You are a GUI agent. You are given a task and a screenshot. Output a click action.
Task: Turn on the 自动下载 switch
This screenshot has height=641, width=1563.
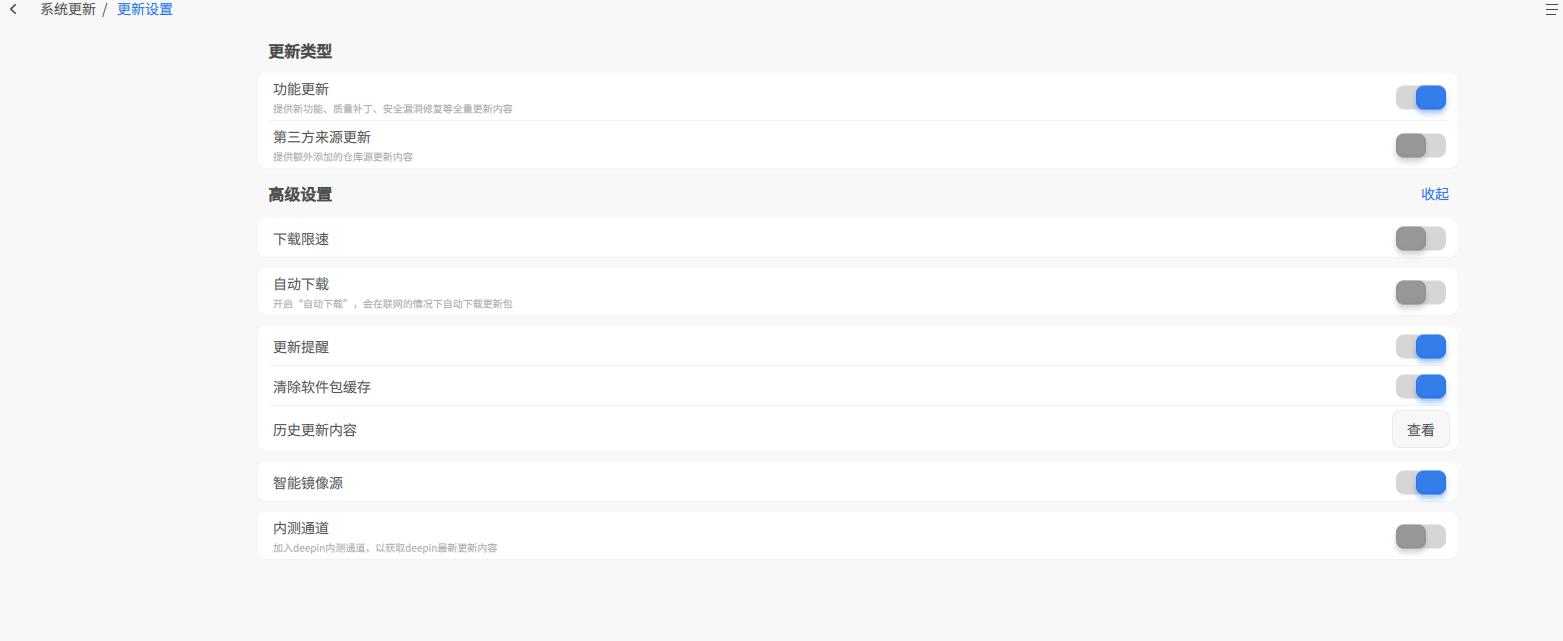[x=1420, y=292]
